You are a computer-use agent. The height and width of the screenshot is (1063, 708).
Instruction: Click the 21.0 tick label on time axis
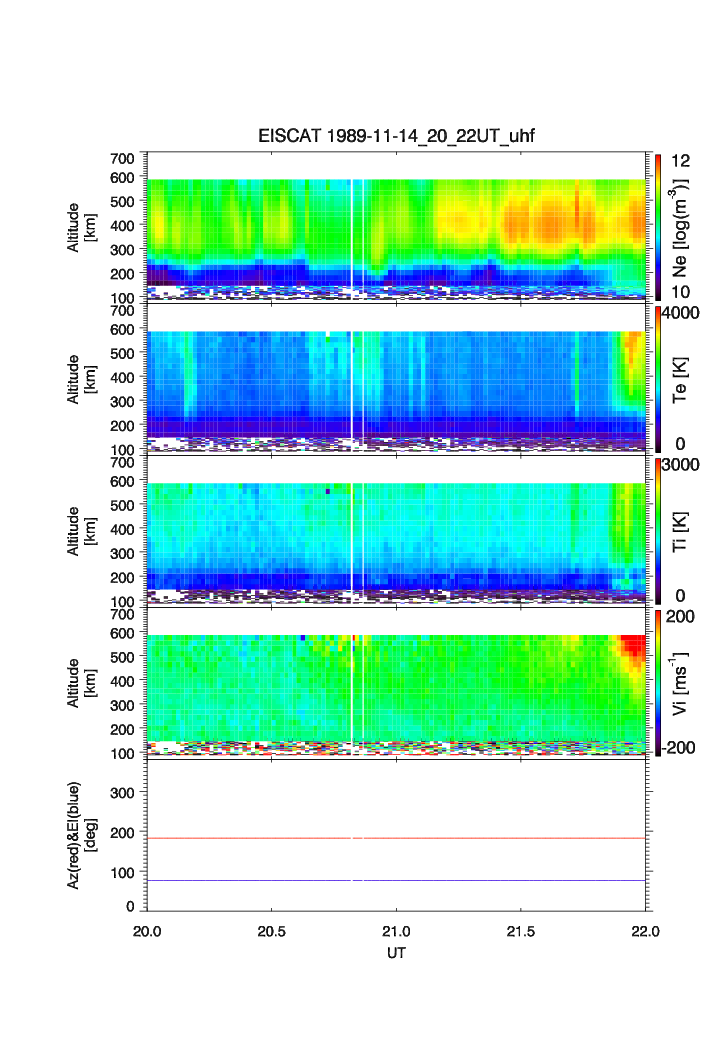397,930
